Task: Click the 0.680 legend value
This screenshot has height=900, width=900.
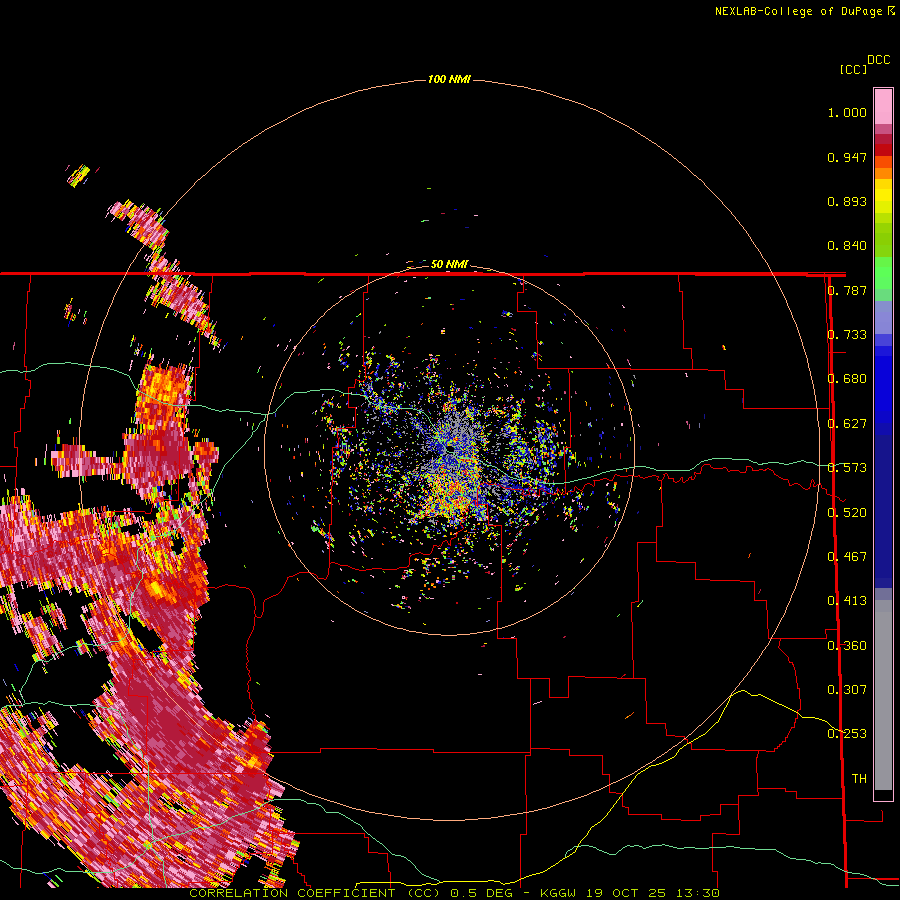Action: pyautogui.click(x=847, y=379)
